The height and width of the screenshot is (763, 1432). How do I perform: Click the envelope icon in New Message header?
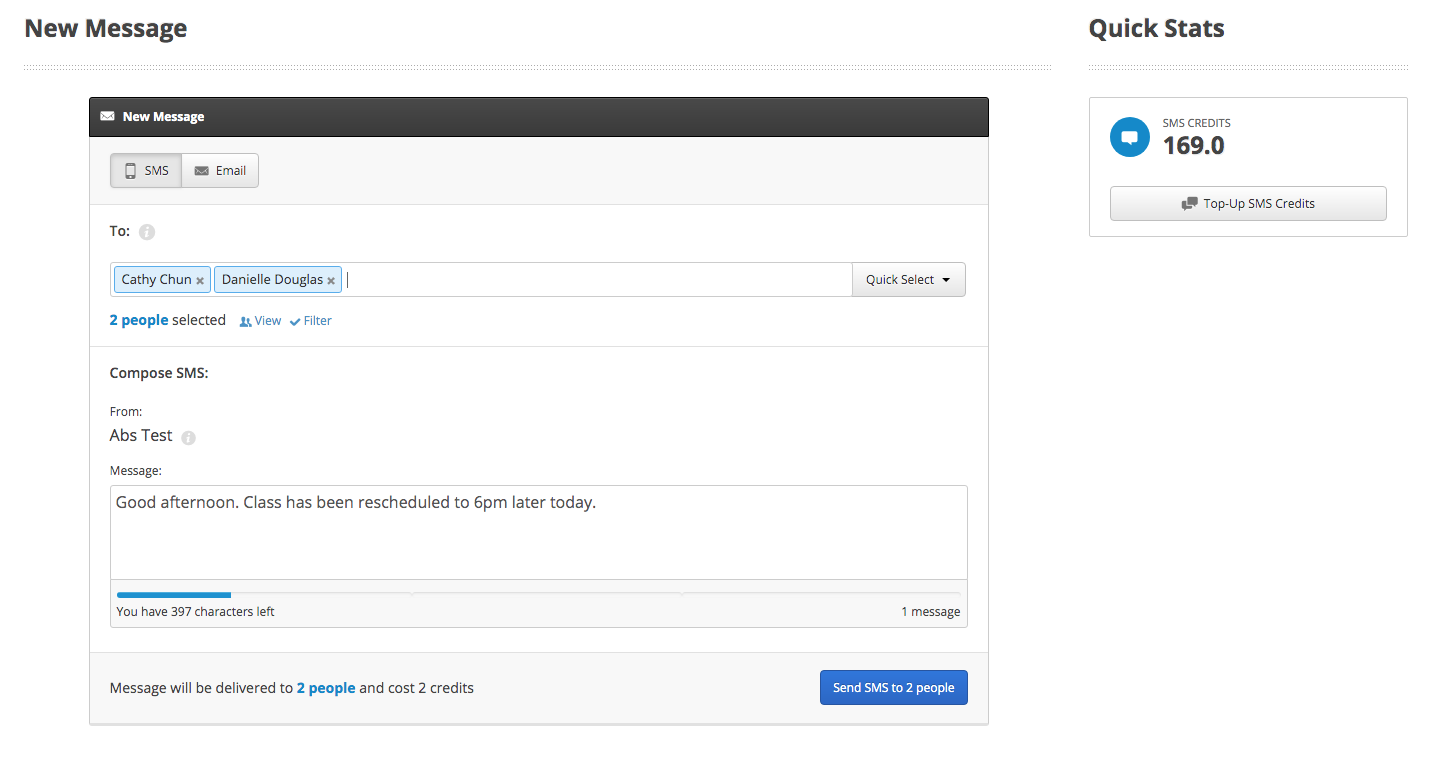coord(107,116)
